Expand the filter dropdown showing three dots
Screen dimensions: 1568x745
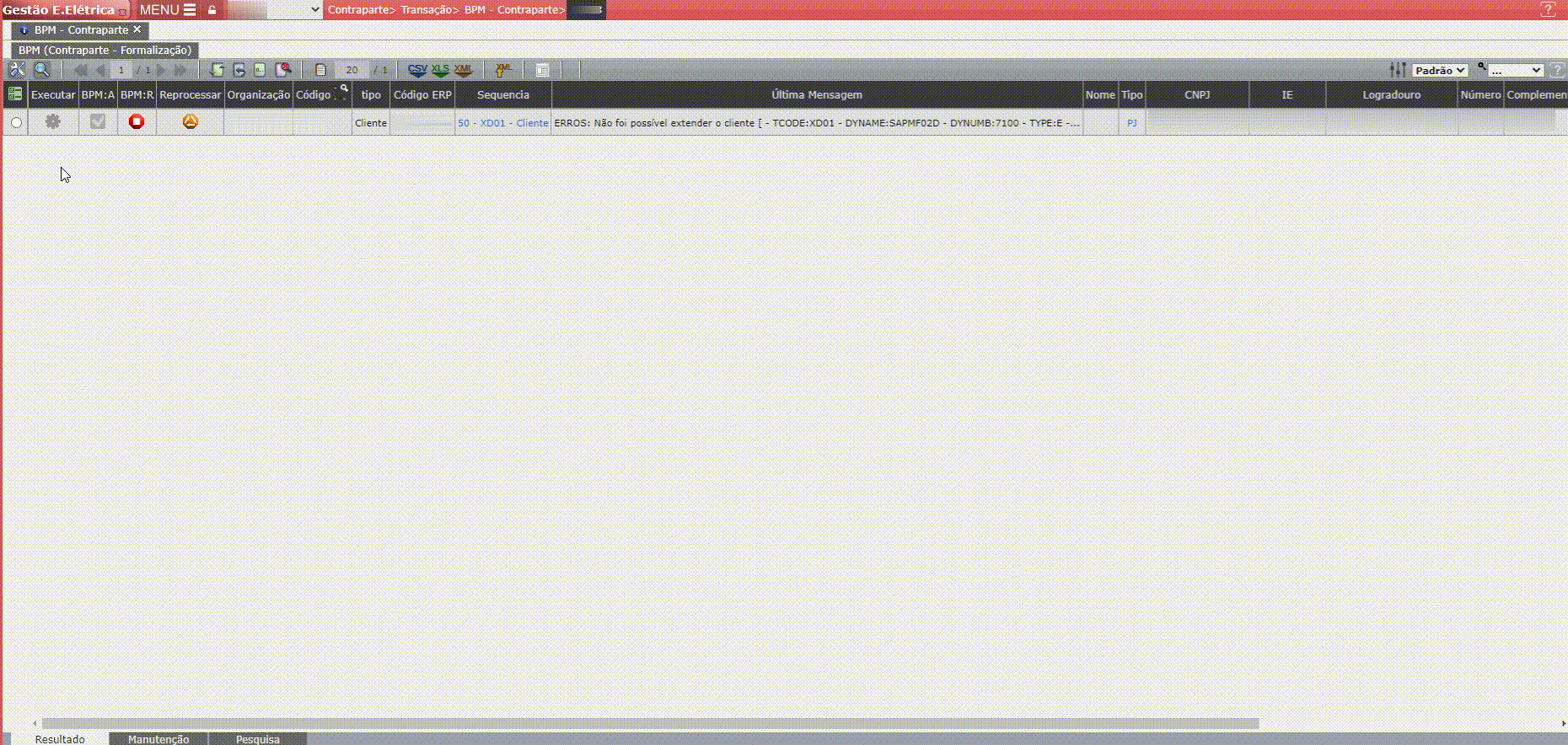[x=1515, y=71]
